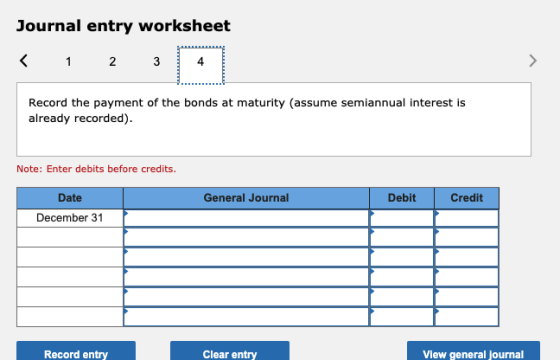
Task: Click Debit cell in last row
Action: click(402, 317)
